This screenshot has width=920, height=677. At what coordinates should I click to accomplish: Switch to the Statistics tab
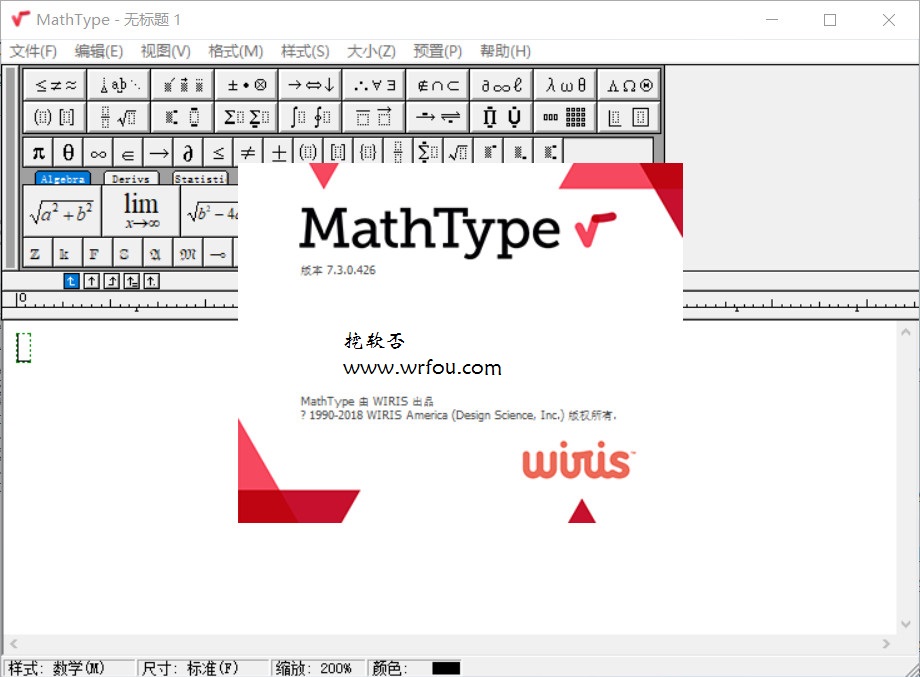point(200,178)
